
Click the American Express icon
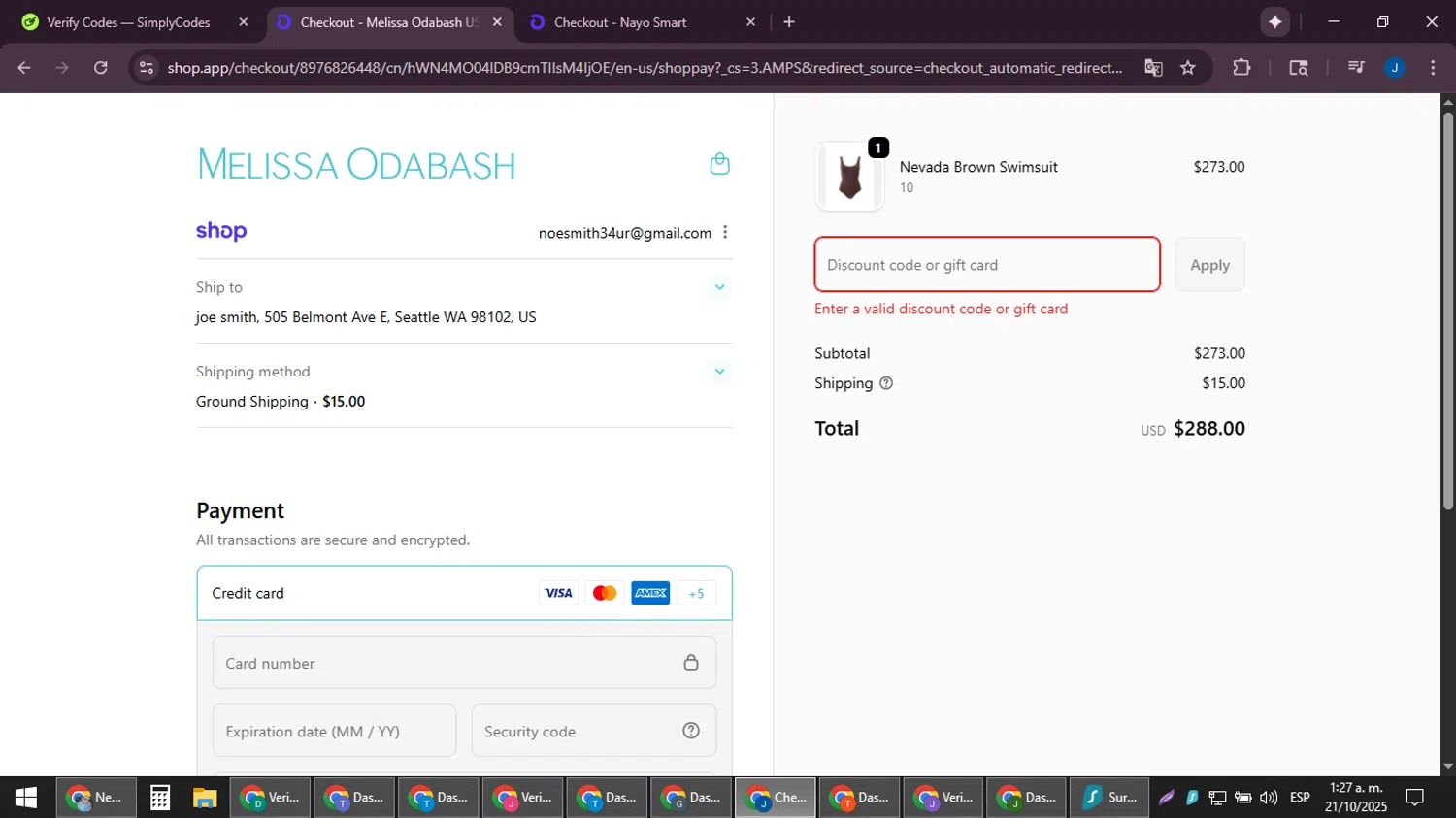650,593
